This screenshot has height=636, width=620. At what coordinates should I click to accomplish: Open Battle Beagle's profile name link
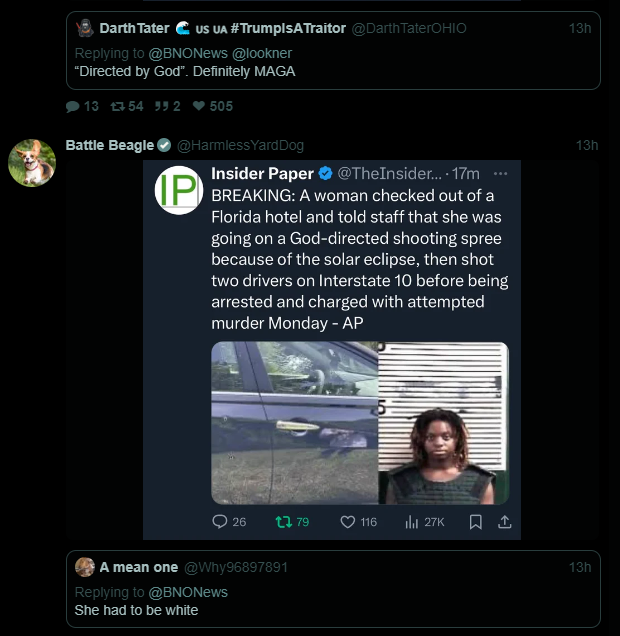point(110,145)
